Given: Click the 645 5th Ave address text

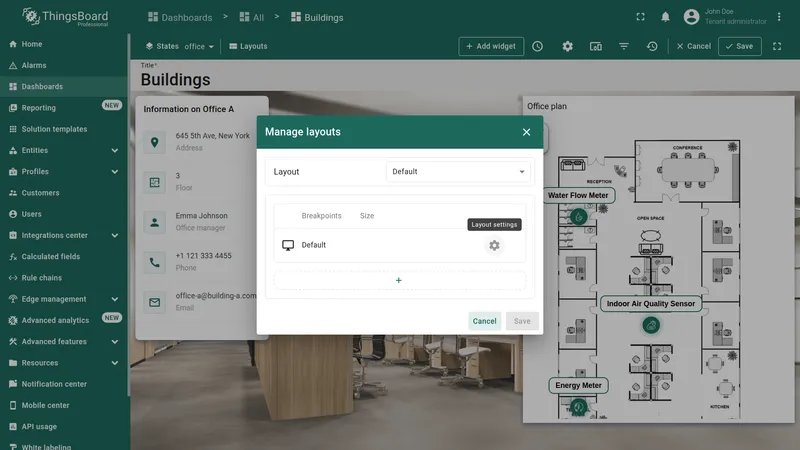Looking at the screenshot, I should [x=213, y=136].
